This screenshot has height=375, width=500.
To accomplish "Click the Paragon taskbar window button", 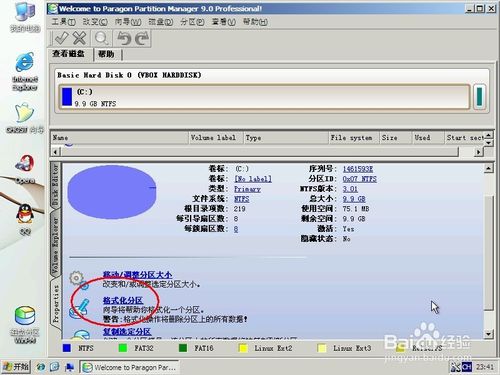I will 129,367.
